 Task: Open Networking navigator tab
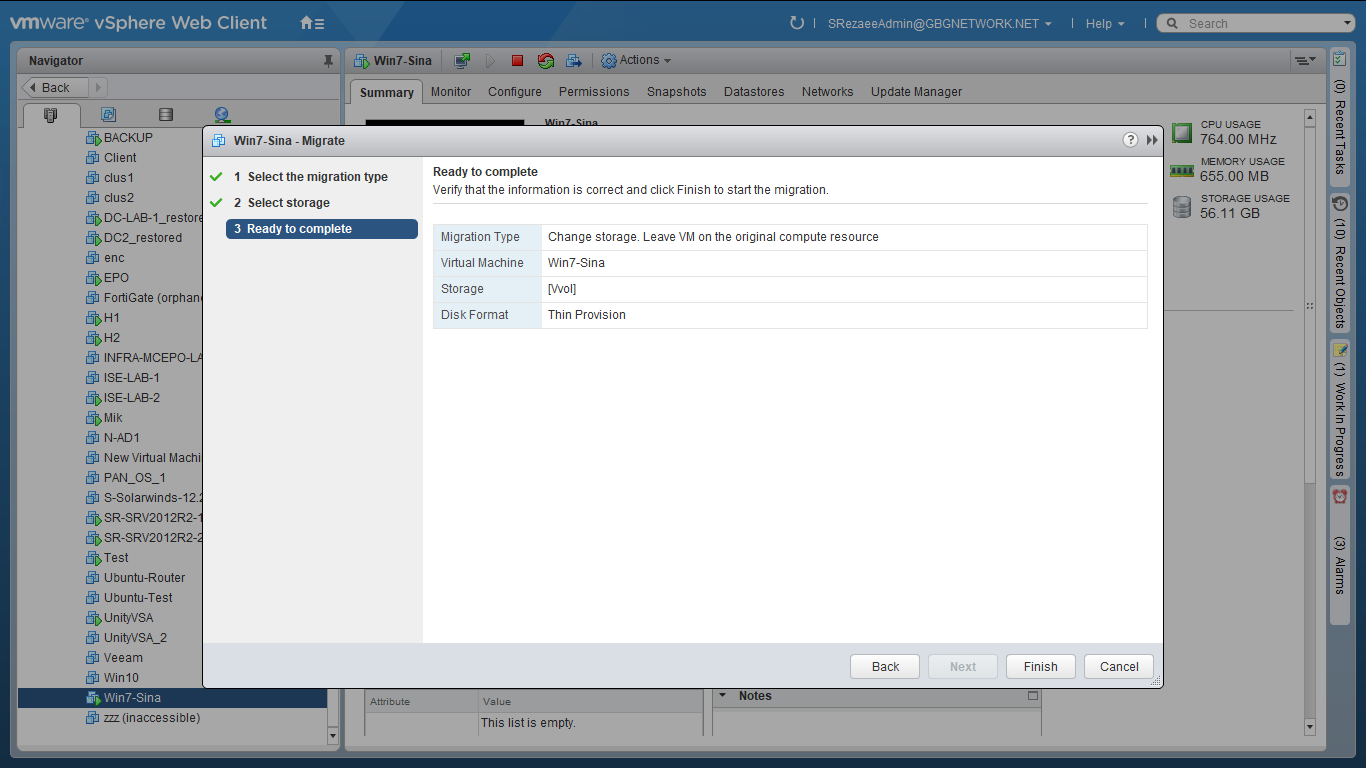click(x=222, y=115)
